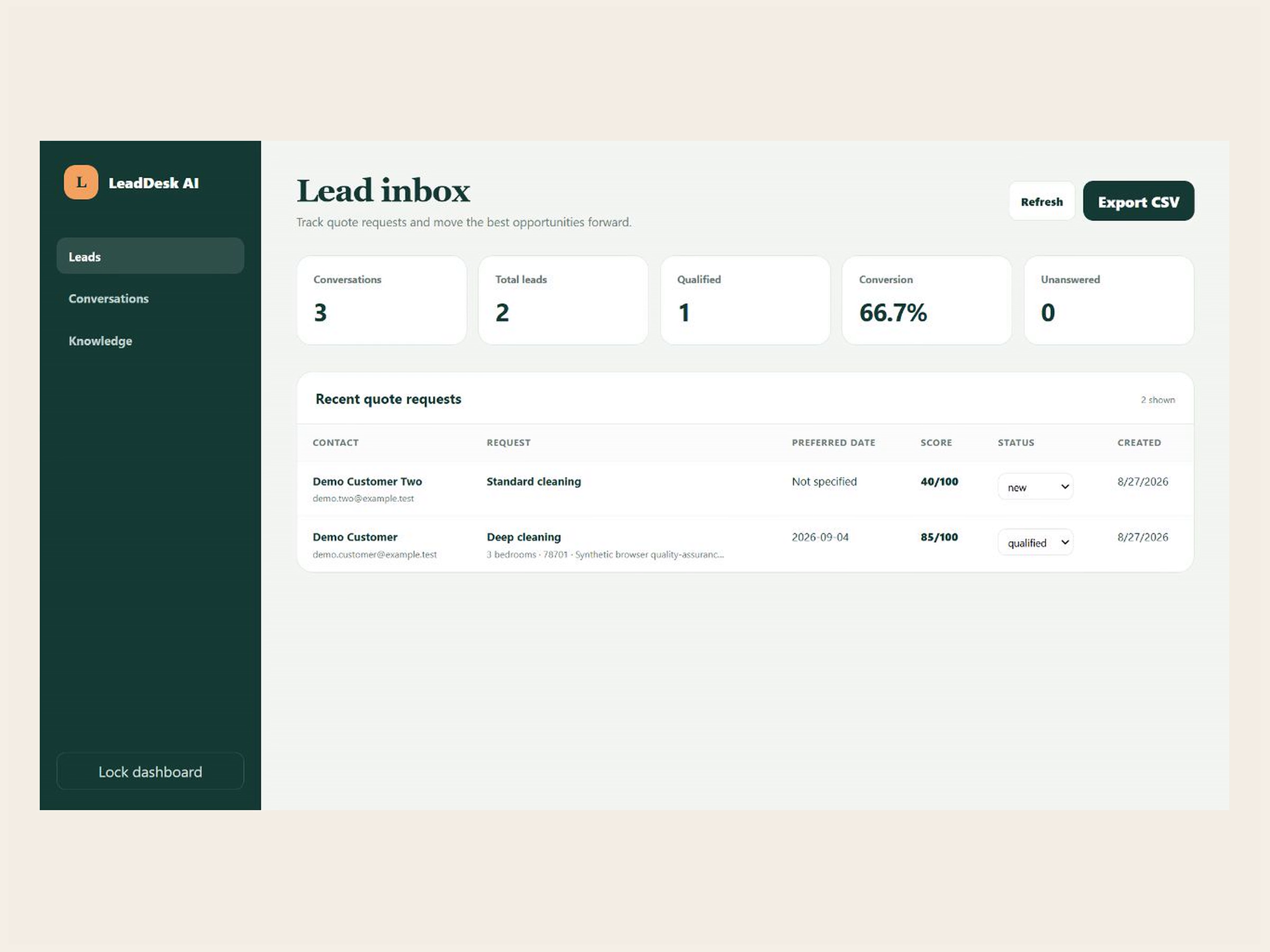Click the Not specified preferred date
The width and height of the screenshot is (1270, 952).
pyautogui.click(x=824, y=481)
